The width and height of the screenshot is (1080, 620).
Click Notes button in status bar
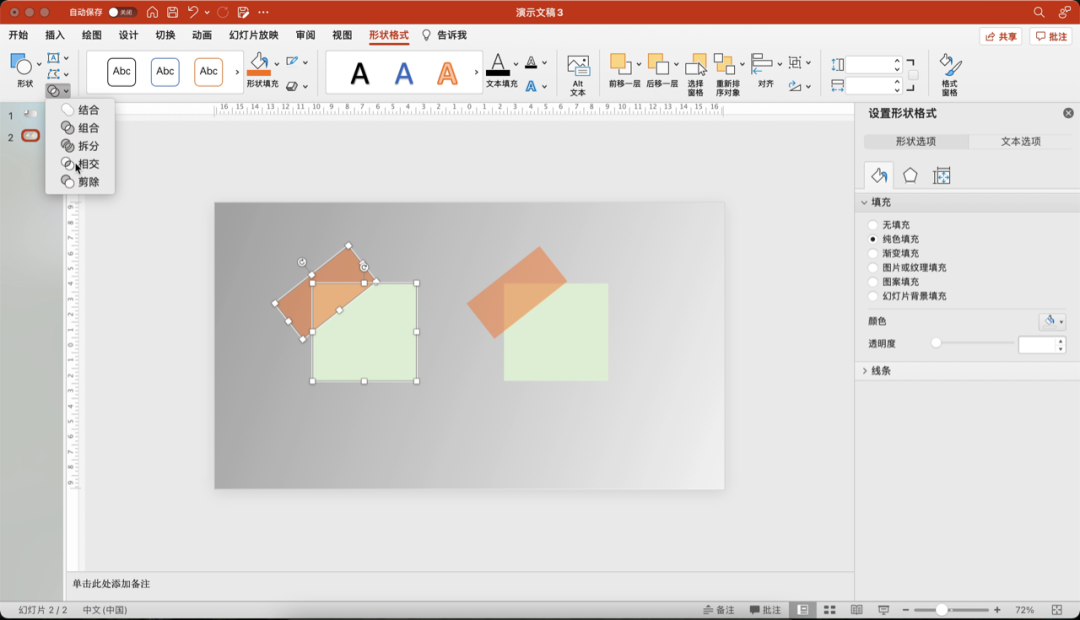718,610
